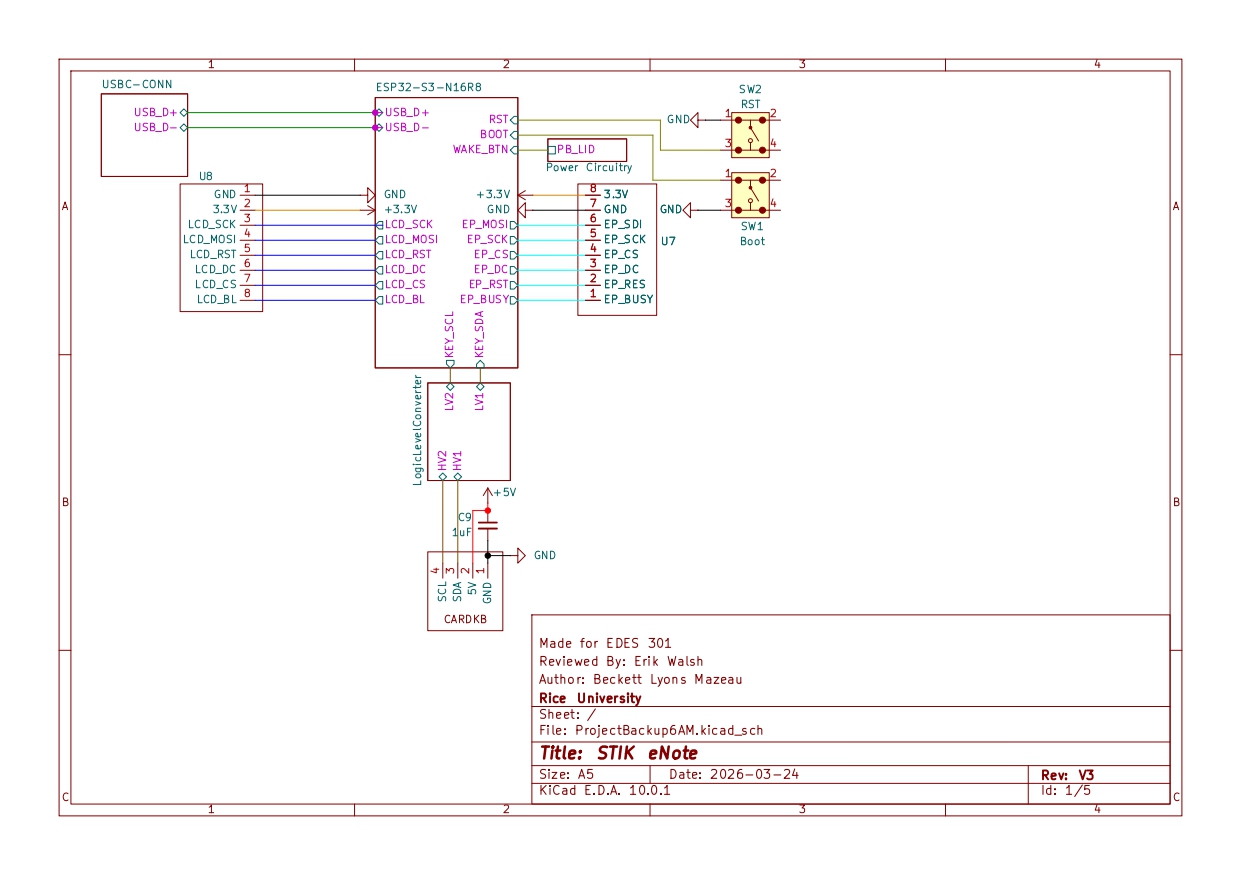This screenshot has width=1241, height=875.
Task: Click the HV1 pin on LogicLevelConverter
Action: [x=457, y=461]
